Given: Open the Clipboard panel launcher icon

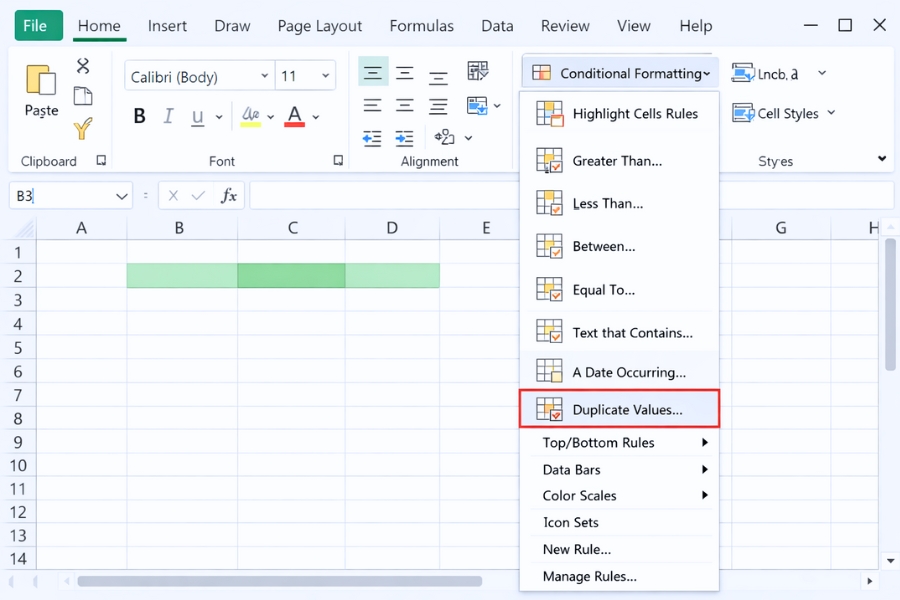Looking at the screenshot, I should point(101,160).
